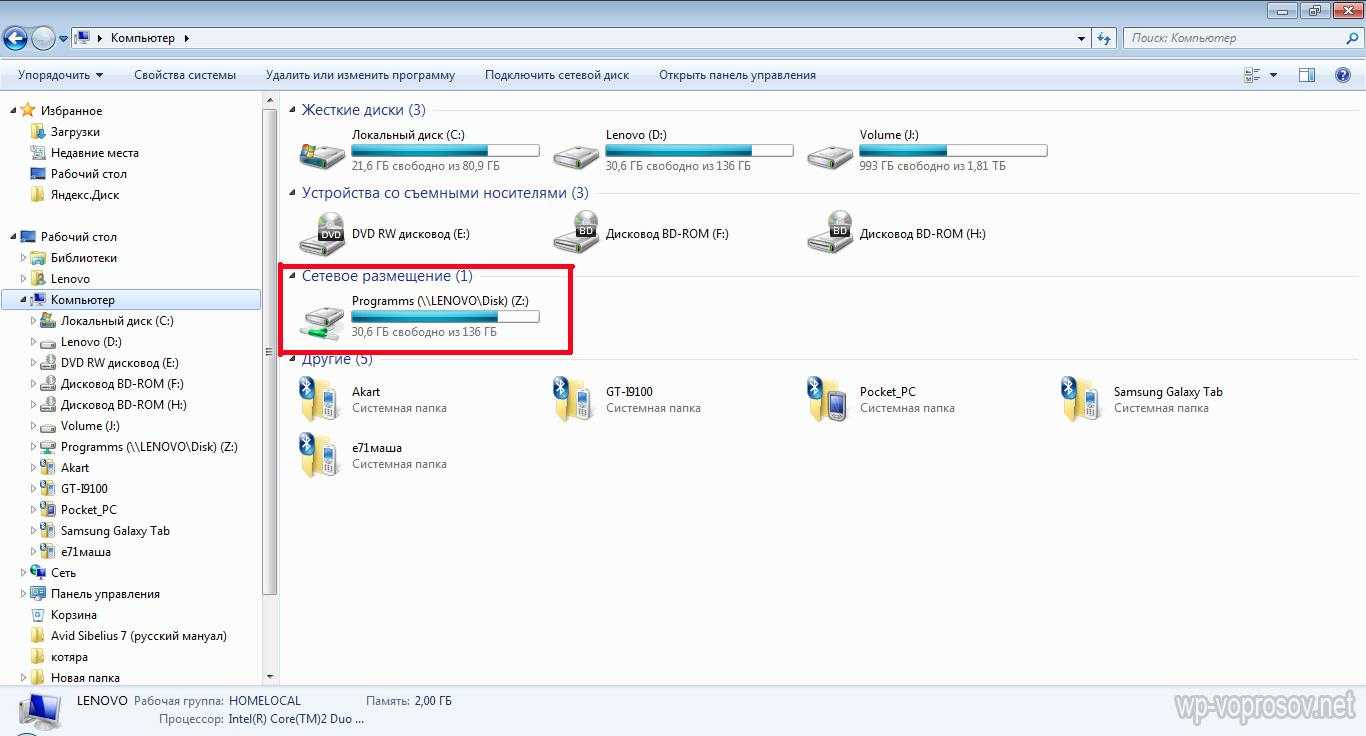
Task: Click Map network drive (Подключить сетевой диск)
Action: click(x=557, y=75)
